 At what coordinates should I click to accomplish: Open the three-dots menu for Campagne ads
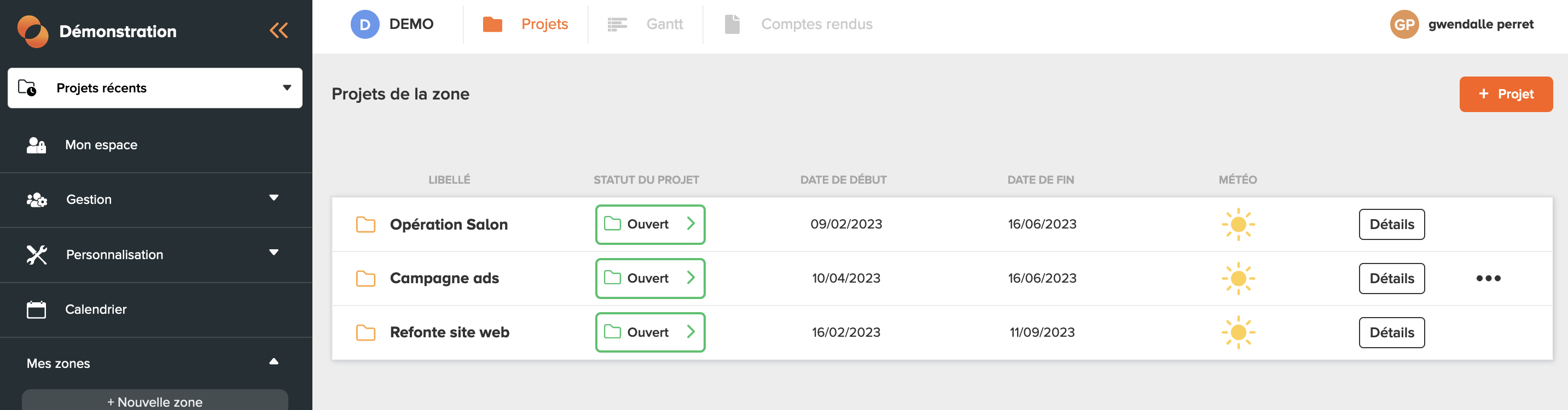click(x=1488, y=278)
